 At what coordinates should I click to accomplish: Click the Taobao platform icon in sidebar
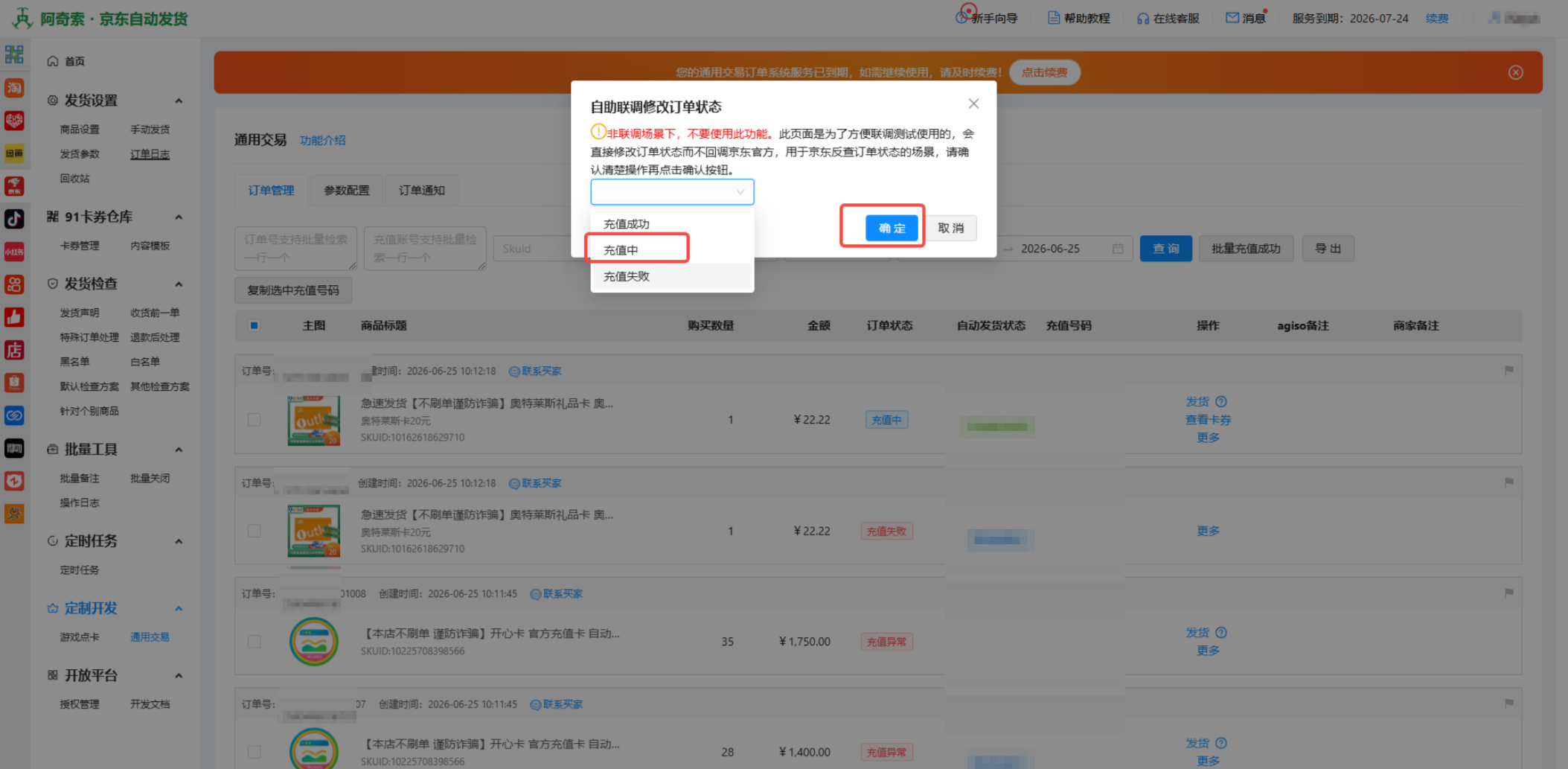(x=14, y=88)
